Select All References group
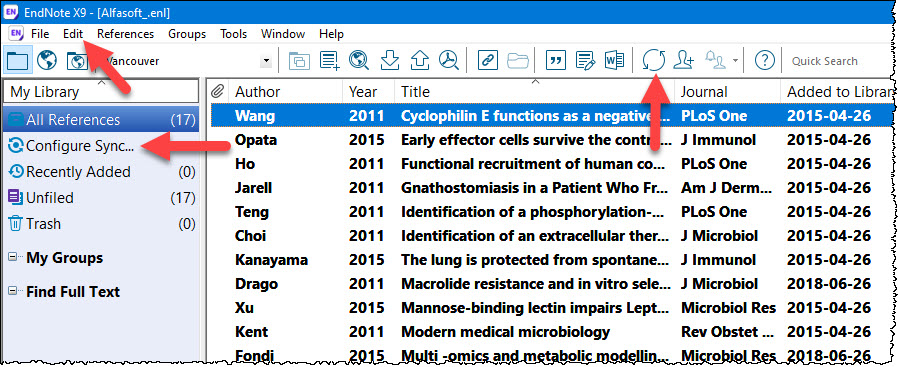898x367 pixels. (x=101, y=120)
